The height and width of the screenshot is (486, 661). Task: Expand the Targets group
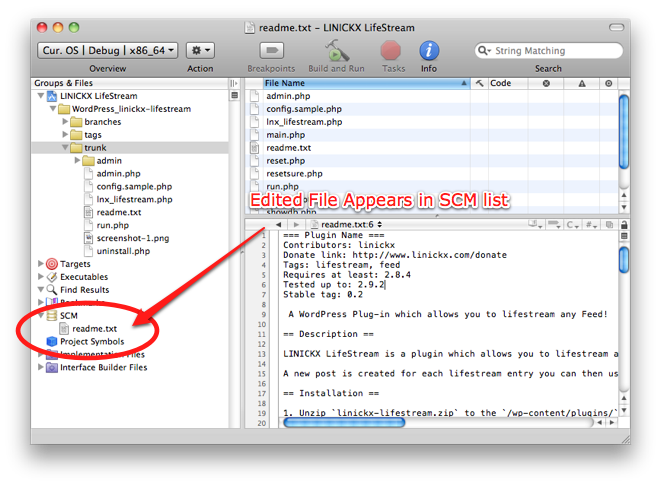coord(41,263)
